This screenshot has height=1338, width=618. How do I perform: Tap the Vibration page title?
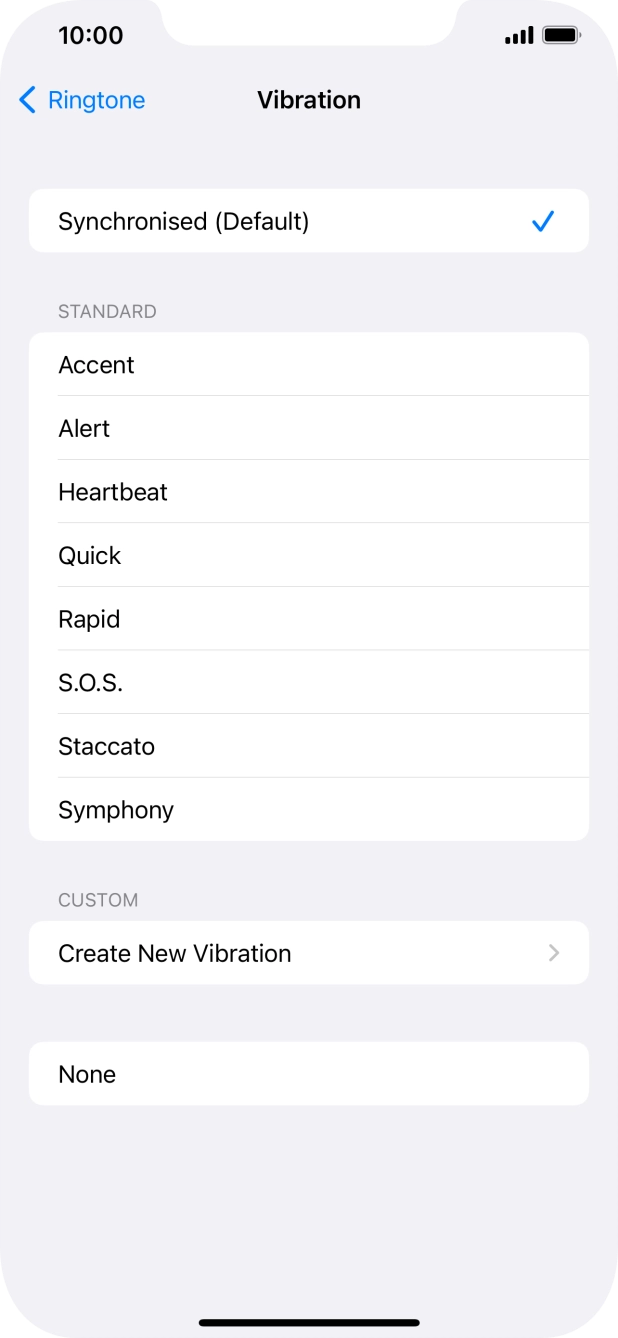point(309,100)
